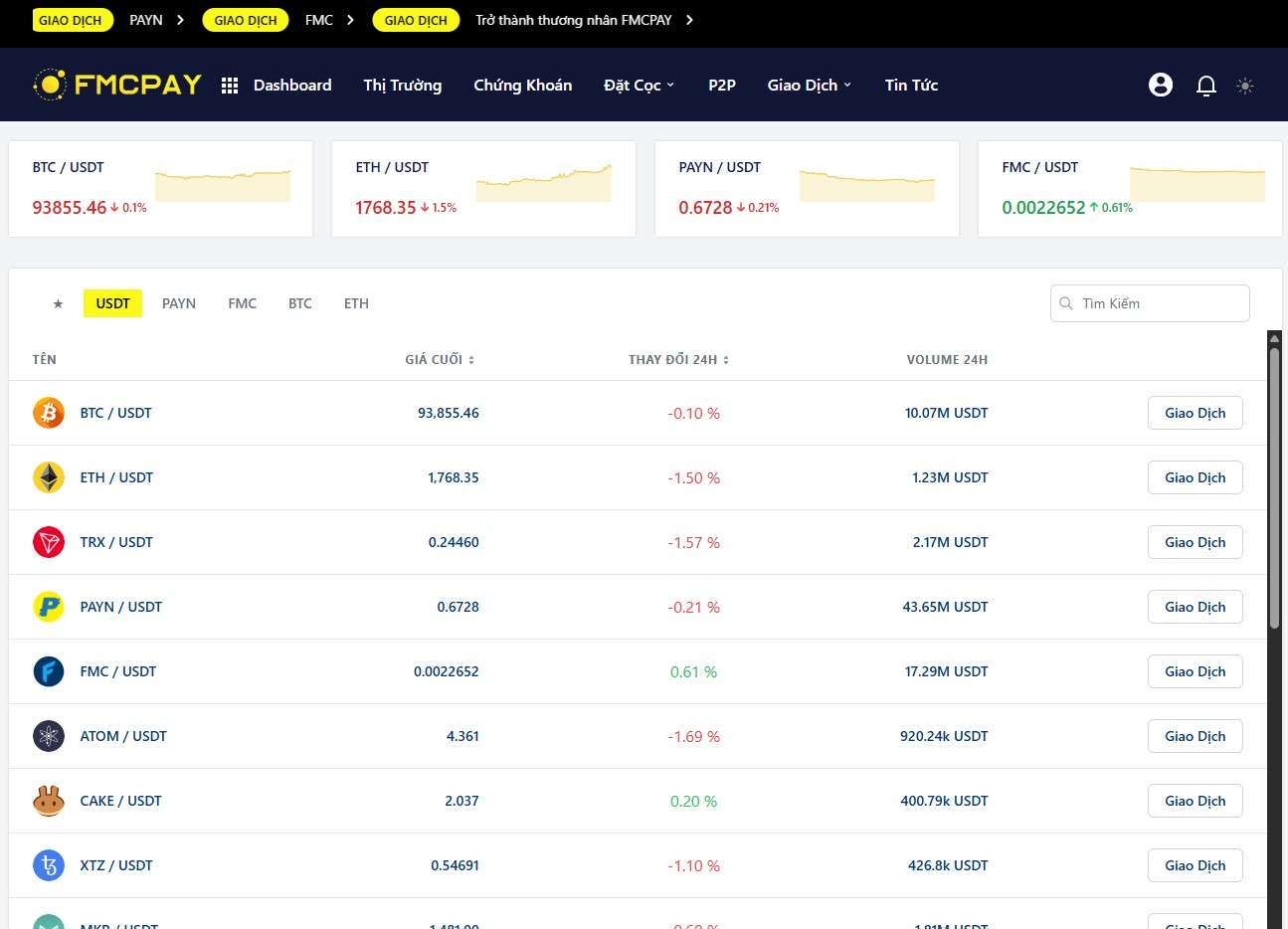The width and height of the screenshot is (1288, 929).
Task: Click the Bitcoin coin icon
Action: pyautogui.click(x=49, y=413)
